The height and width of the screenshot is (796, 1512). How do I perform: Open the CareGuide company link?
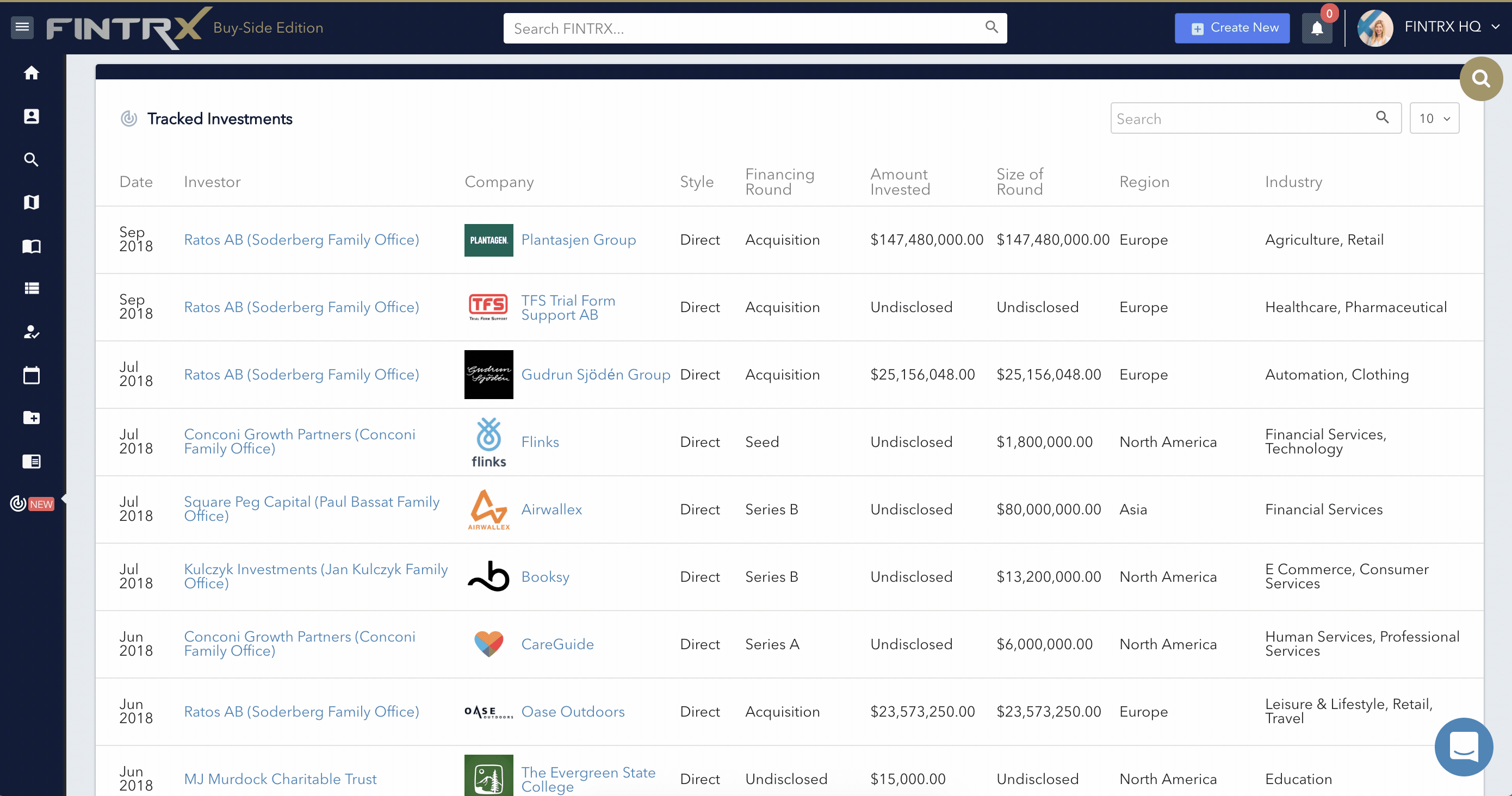pyautogui.click(x=557, y=644)
